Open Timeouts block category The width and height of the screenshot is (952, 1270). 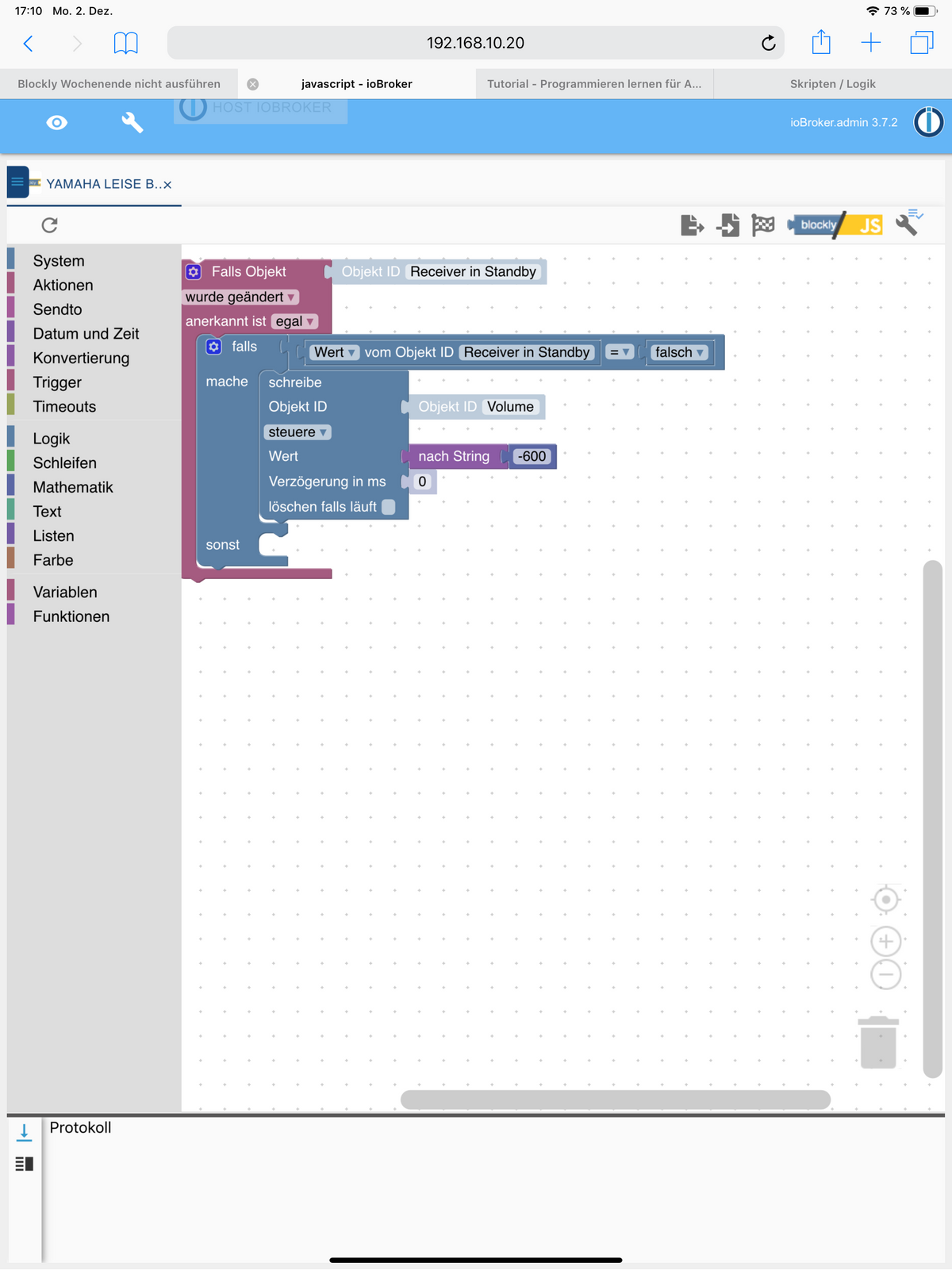pyautogui.click(x=64, y=407)
